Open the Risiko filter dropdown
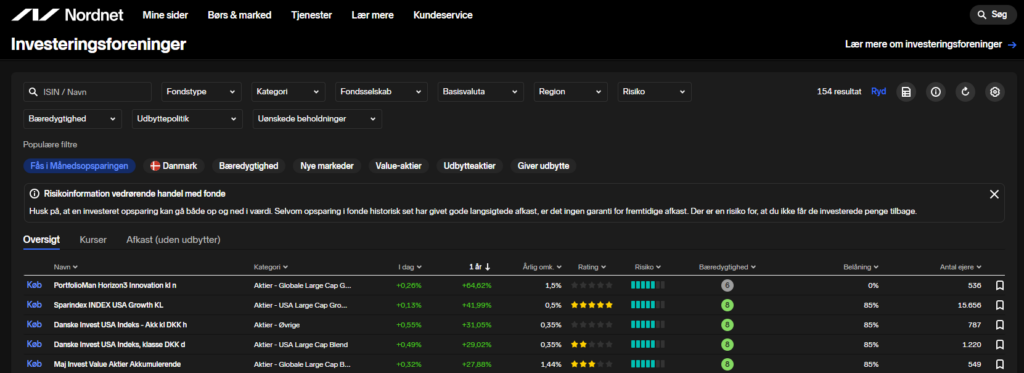Screen dimensions: 1024x373 (x=654, y=92)
